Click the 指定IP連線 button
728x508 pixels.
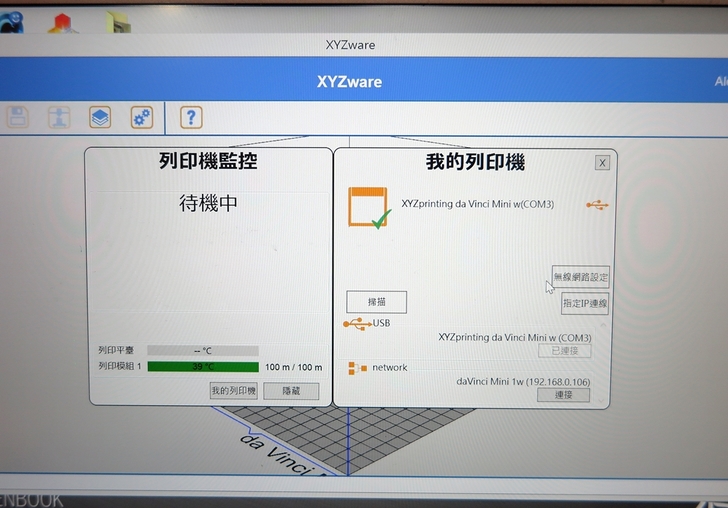pos(585,304)
